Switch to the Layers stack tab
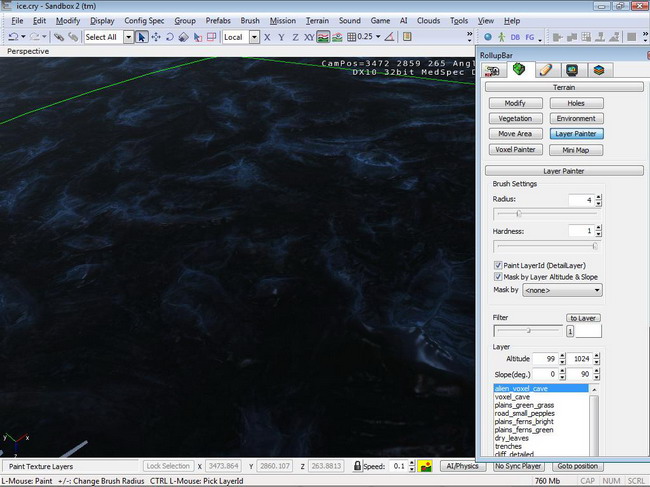 599,70
